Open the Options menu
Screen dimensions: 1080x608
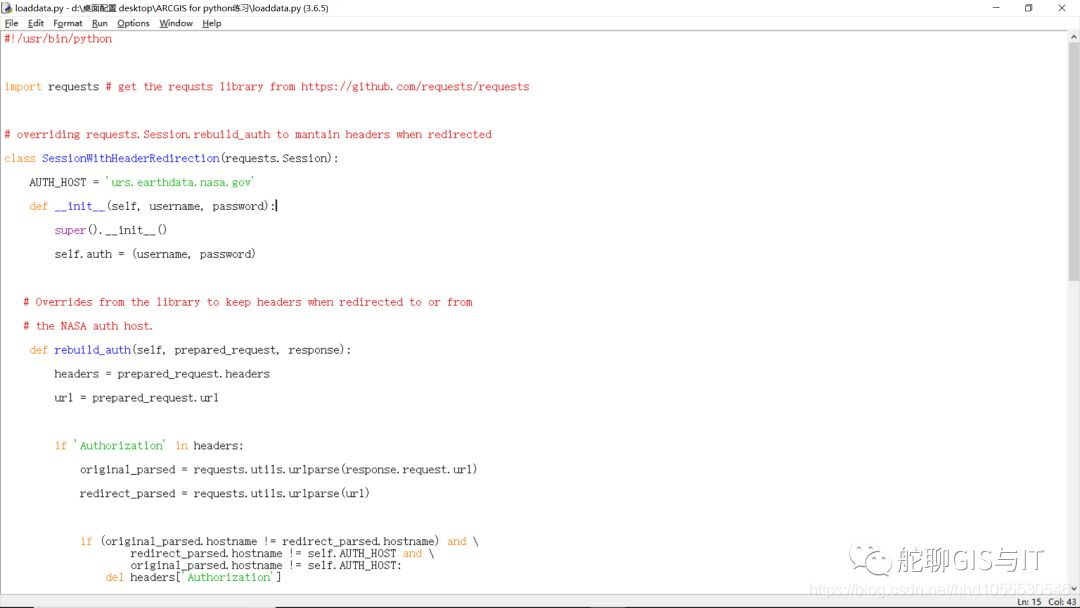point(133,23)
